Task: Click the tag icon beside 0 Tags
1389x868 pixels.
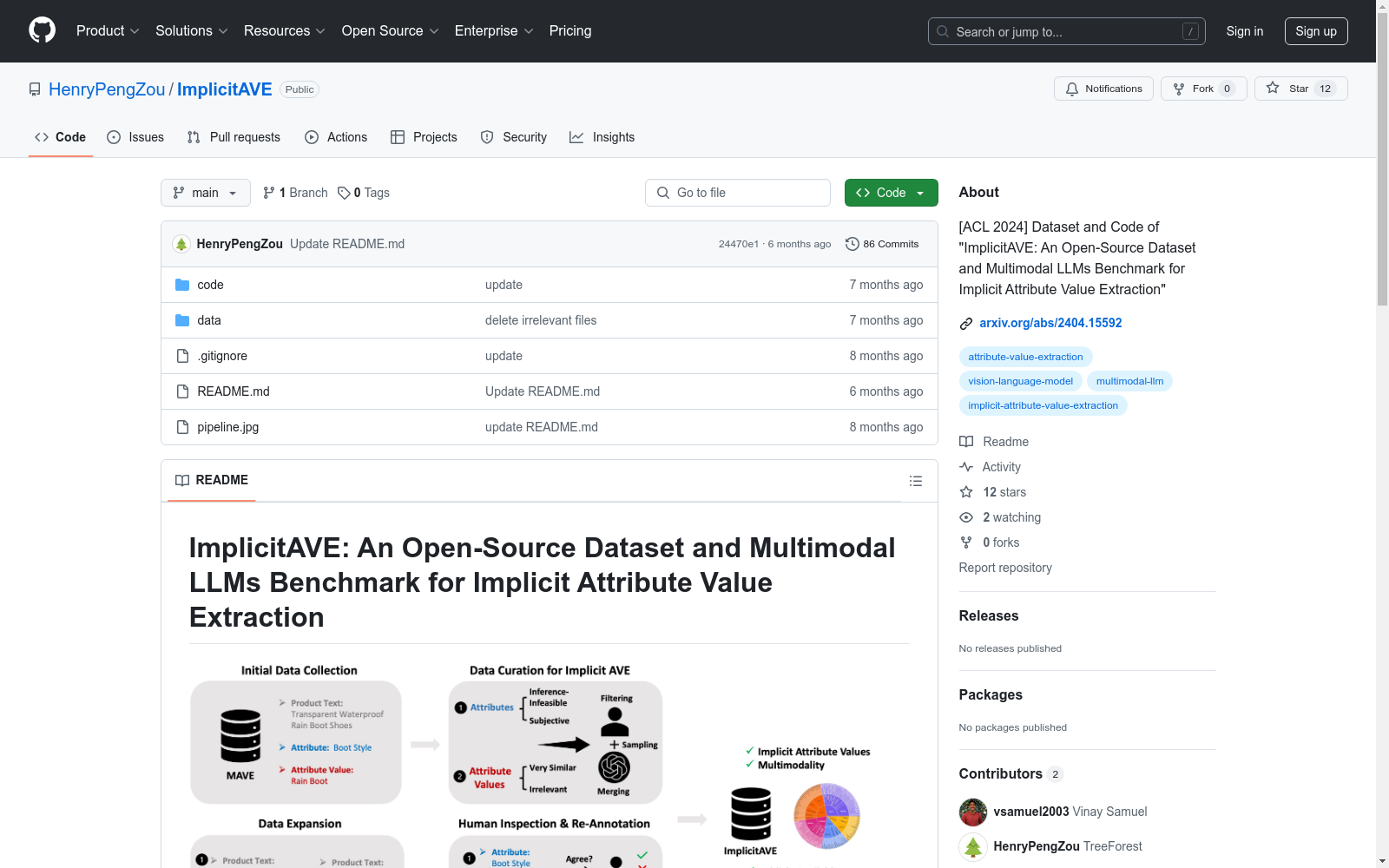Action: click(344, 193)
